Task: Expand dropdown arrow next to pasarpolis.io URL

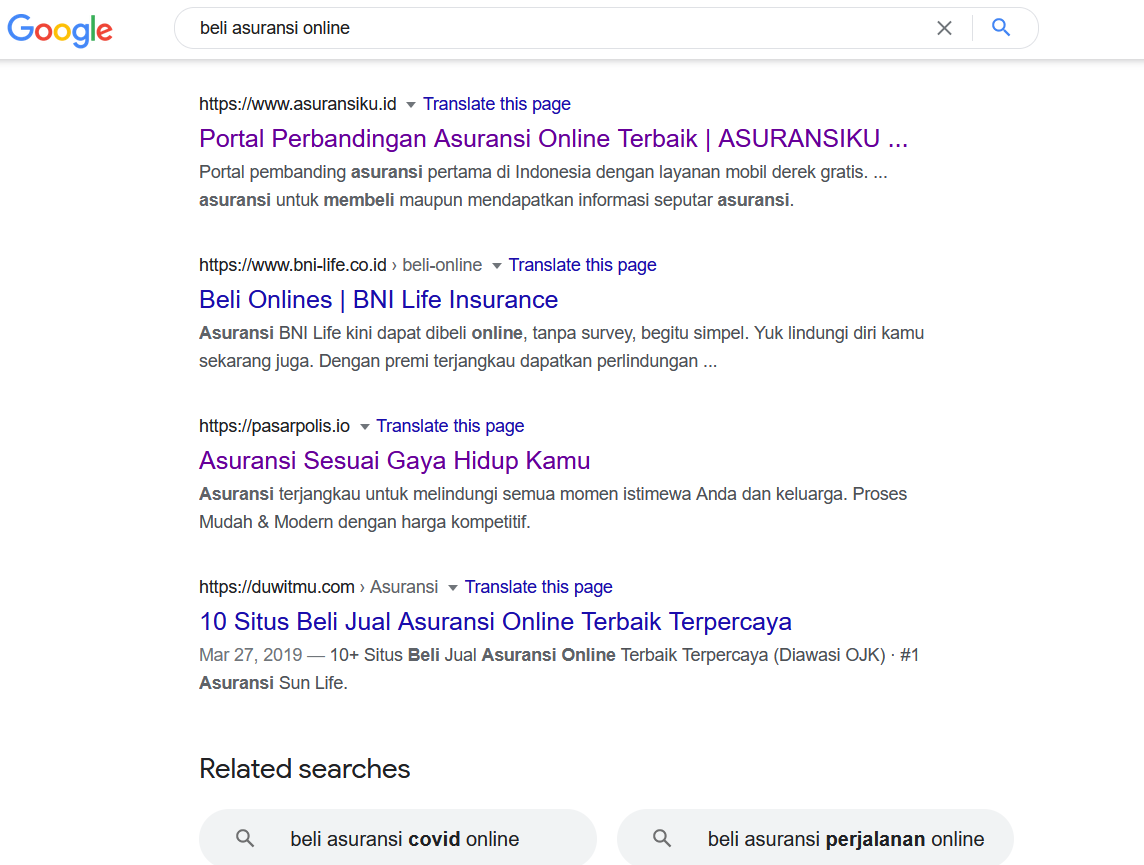Action: (x=365, y=427)
